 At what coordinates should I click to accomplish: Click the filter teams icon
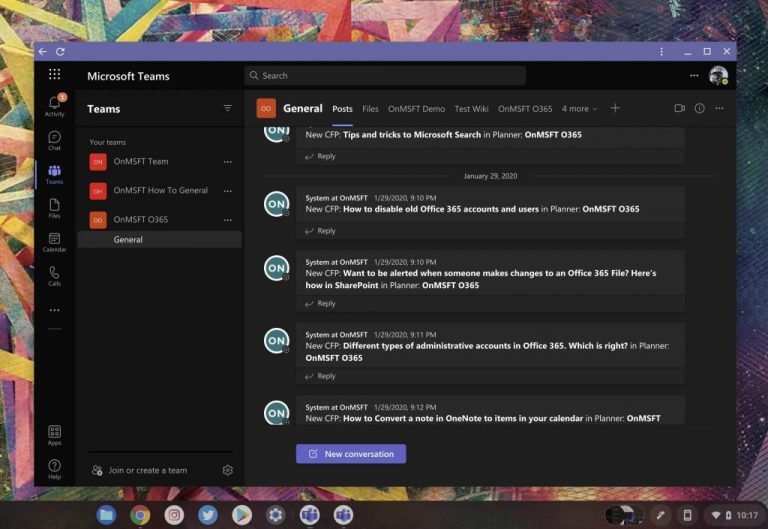tap(228, 108)
